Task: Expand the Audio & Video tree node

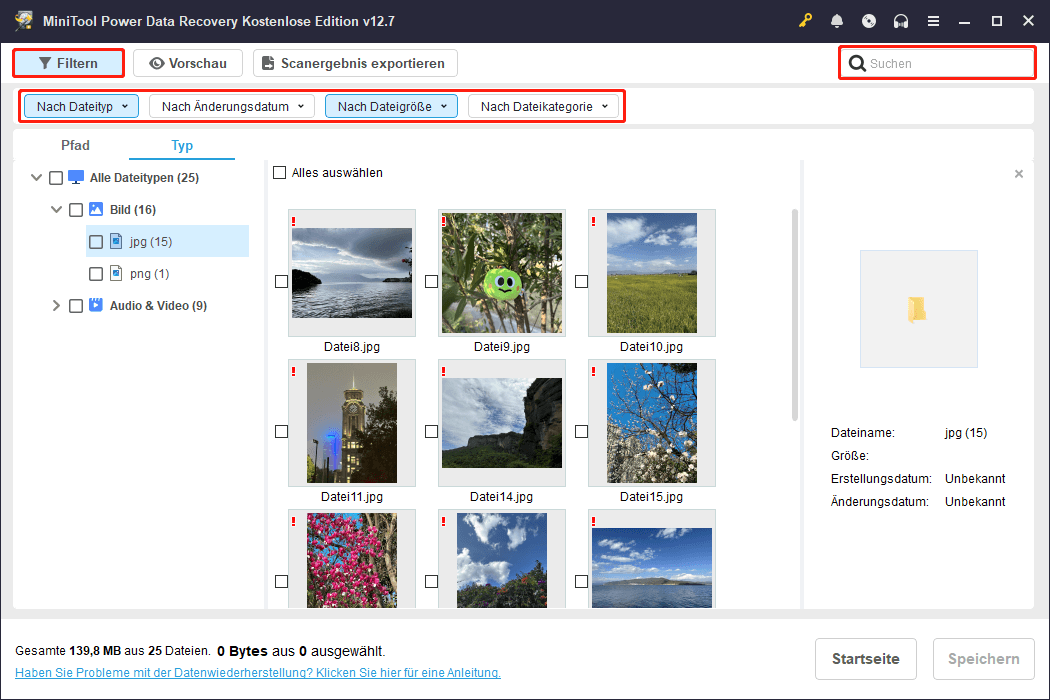Action: [56, 305]
